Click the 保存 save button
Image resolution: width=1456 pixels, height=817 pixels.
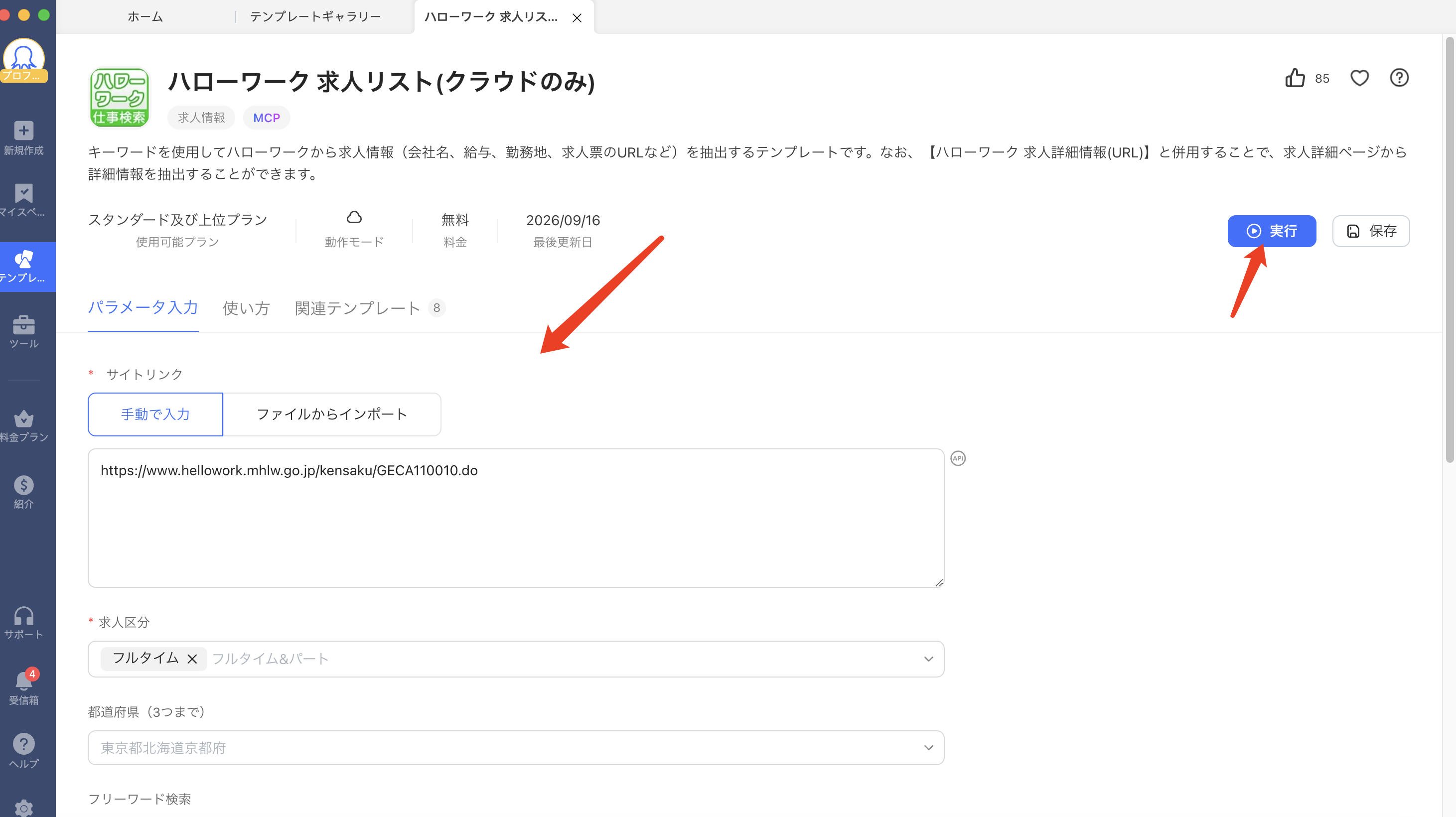pos(1371,231)
